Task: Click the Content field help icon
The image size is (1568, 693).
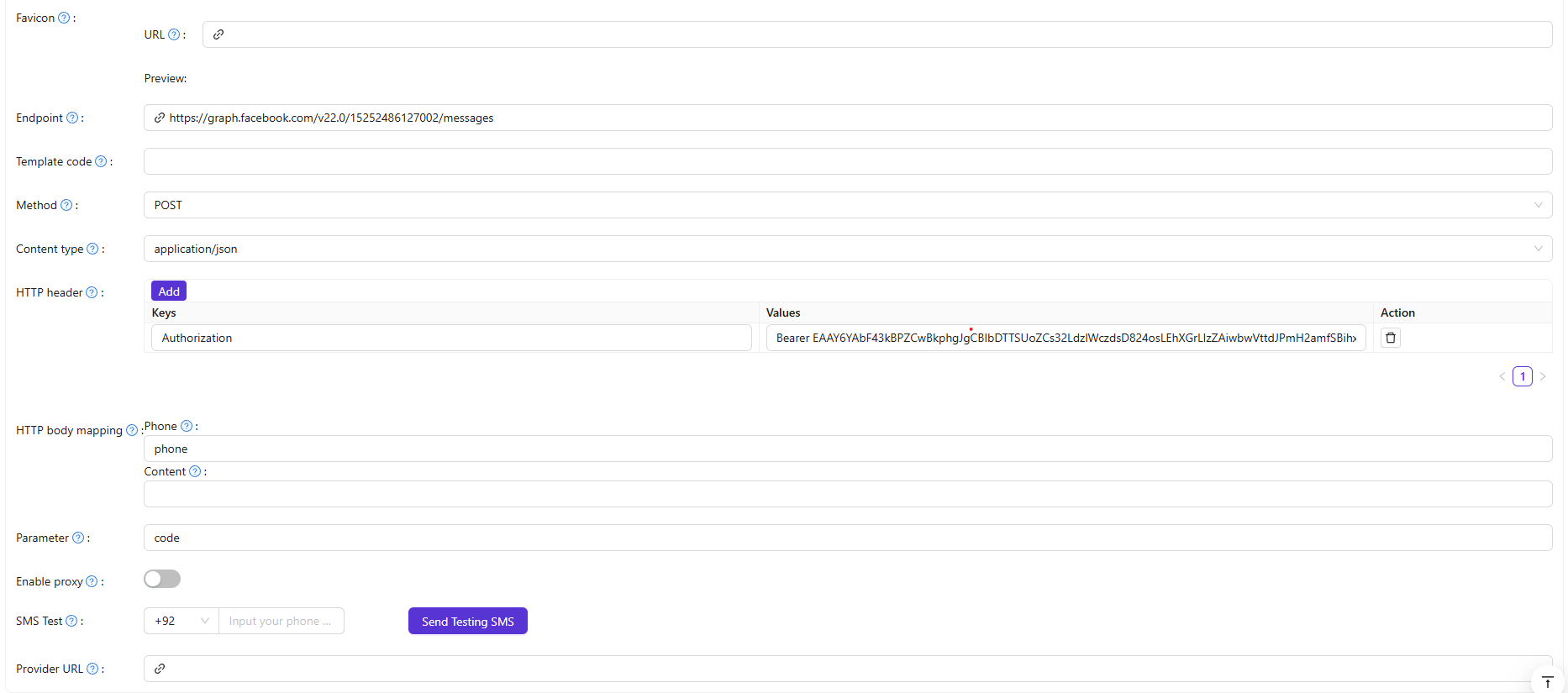Action: point(195,471)
